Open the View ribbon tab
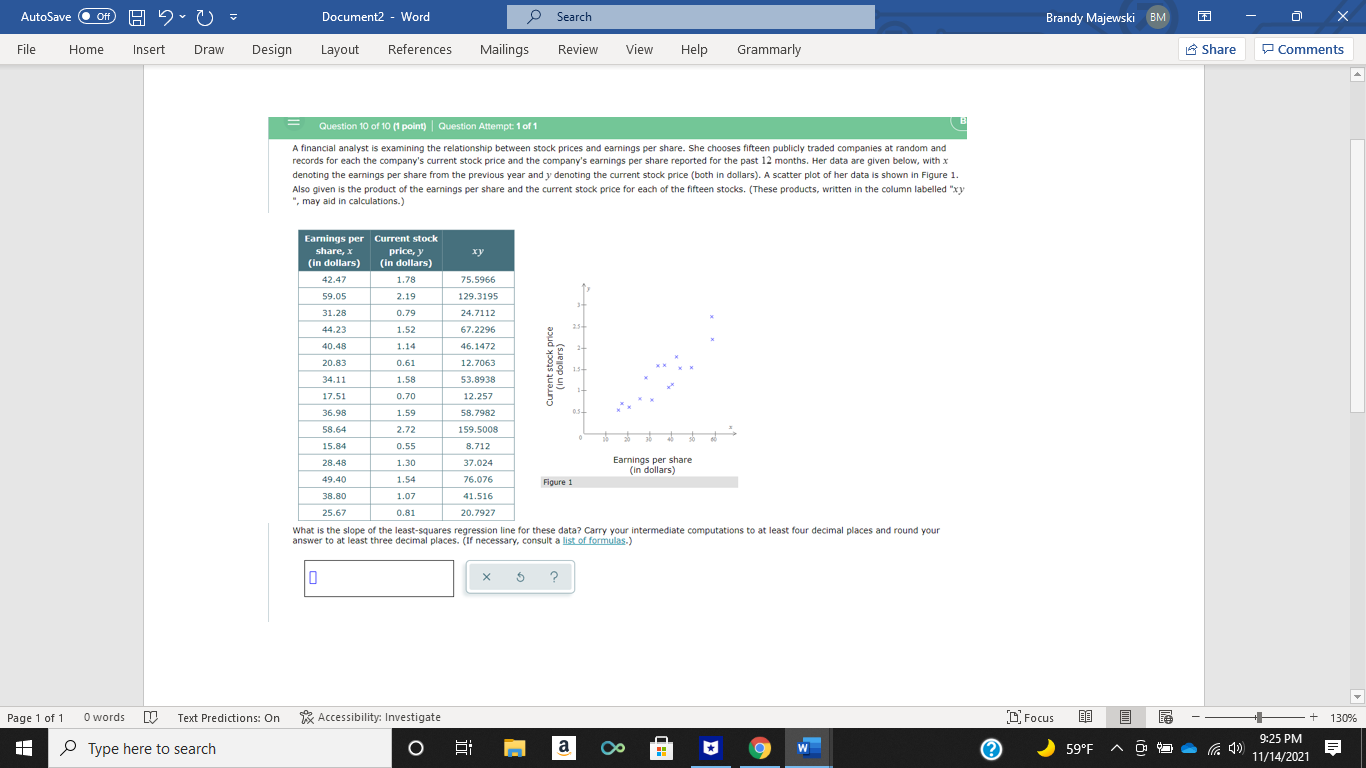The width and height of the screenshot is (1366, 768). (639, 49)
